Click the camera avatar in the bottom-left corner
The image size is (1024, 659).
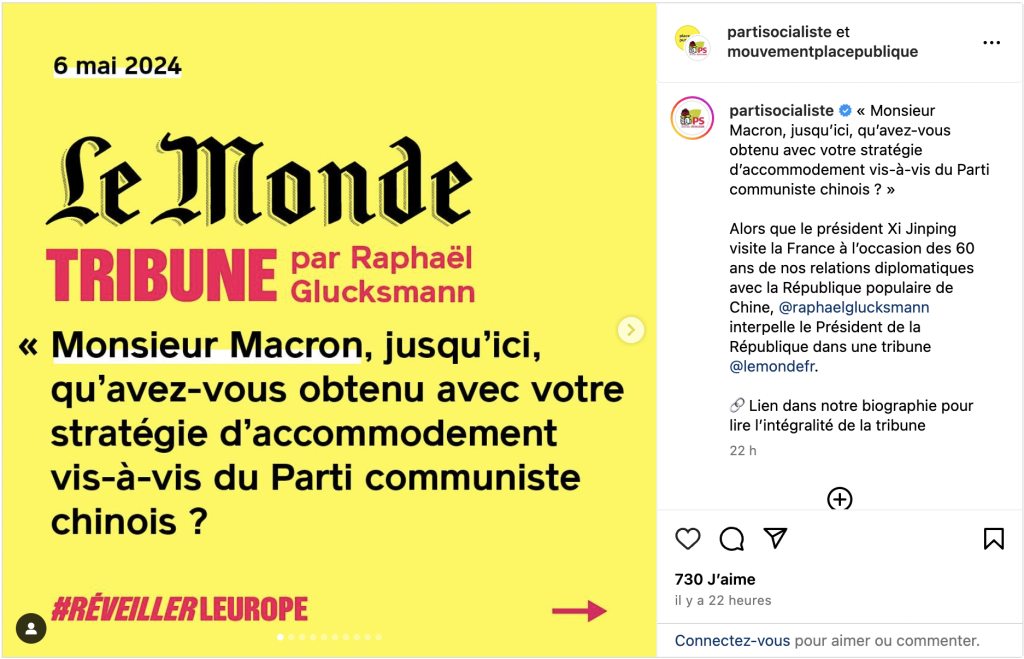click(x=31, y=628)
